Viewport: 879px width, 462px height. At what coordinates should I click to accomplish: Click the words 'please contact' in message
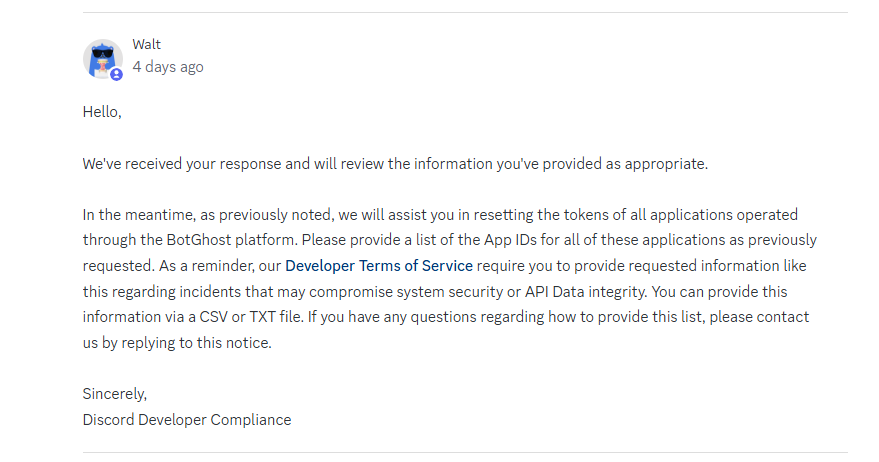[x=759, y=317]
